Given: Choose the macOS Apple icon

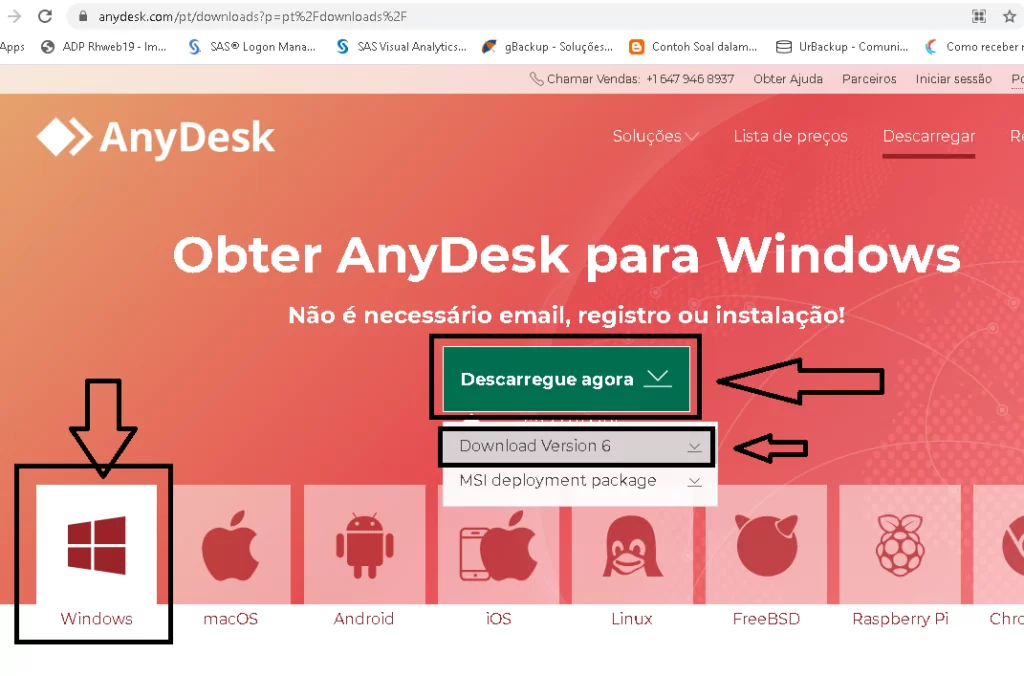Looking at the screenshot, I should [x=231, y=545].
